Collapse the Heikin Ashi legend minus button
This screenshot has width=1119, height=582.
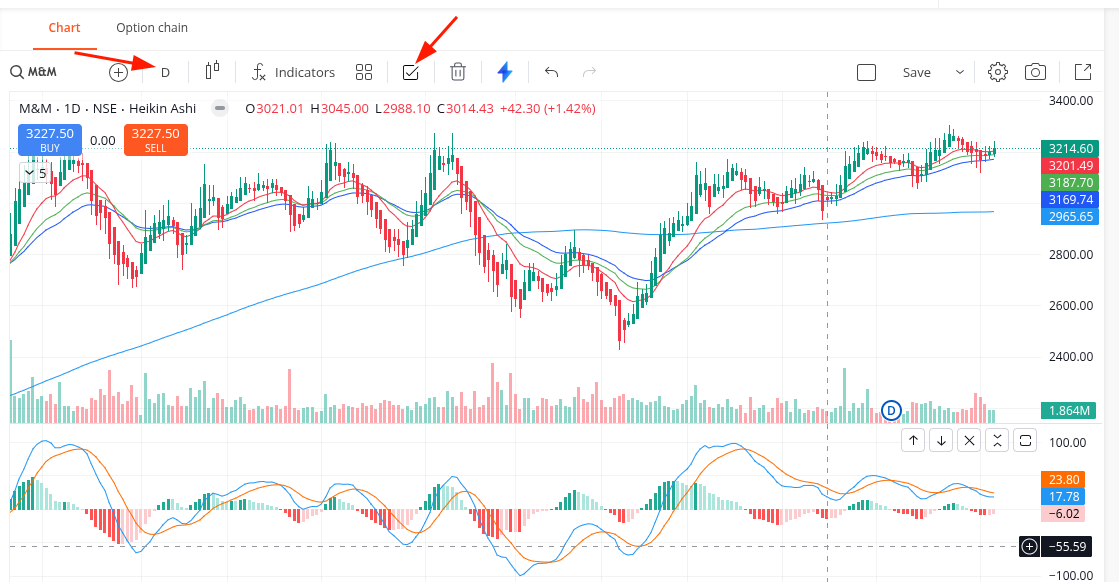point(219,108)
